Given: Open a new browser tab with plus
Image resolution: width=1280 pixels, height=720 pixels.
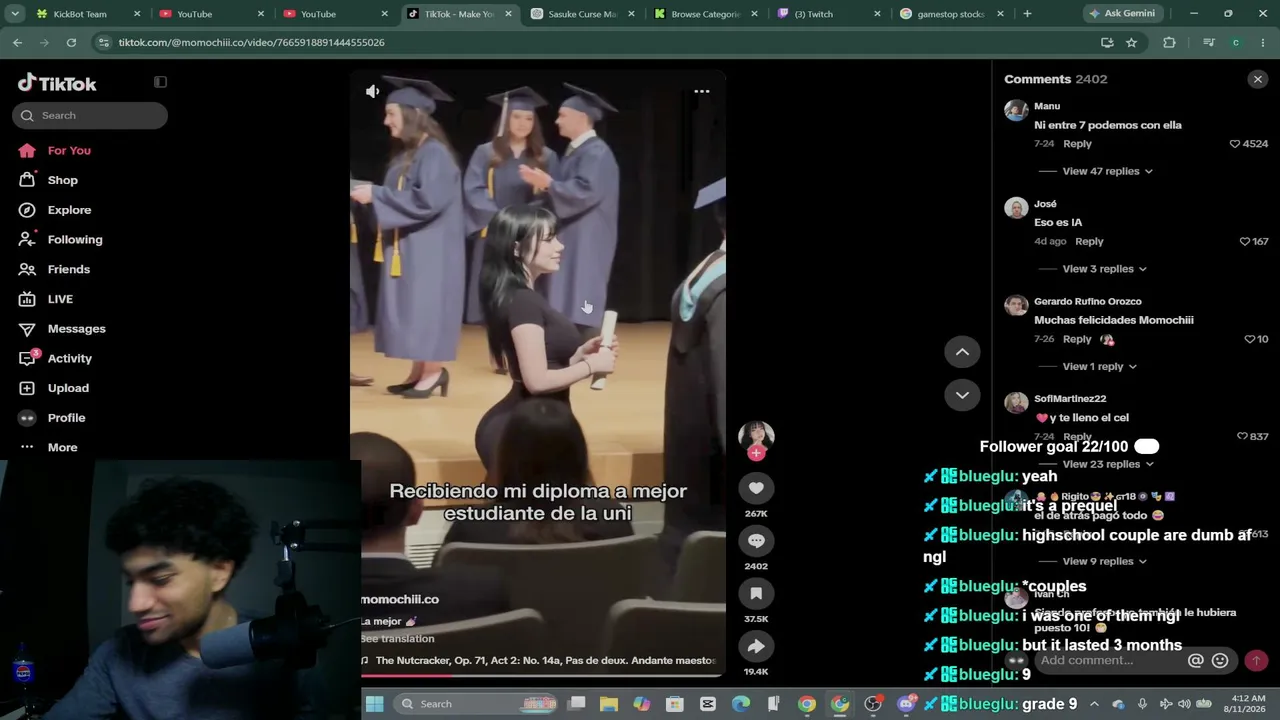Looking at the screenshot, I should (1027, 14).
